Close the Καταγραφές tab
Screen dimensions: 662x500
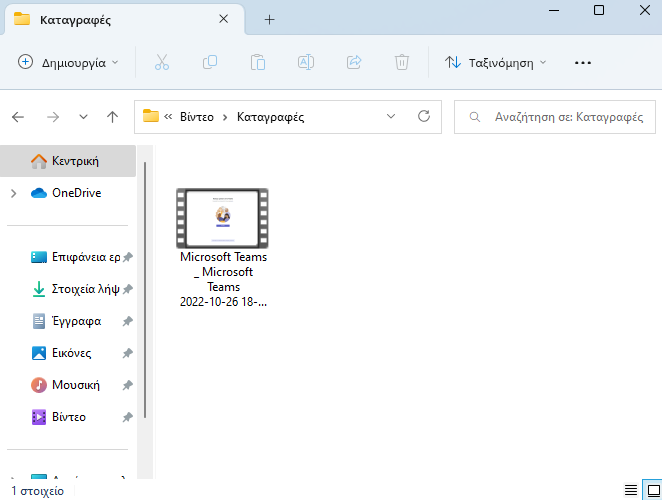224,19
